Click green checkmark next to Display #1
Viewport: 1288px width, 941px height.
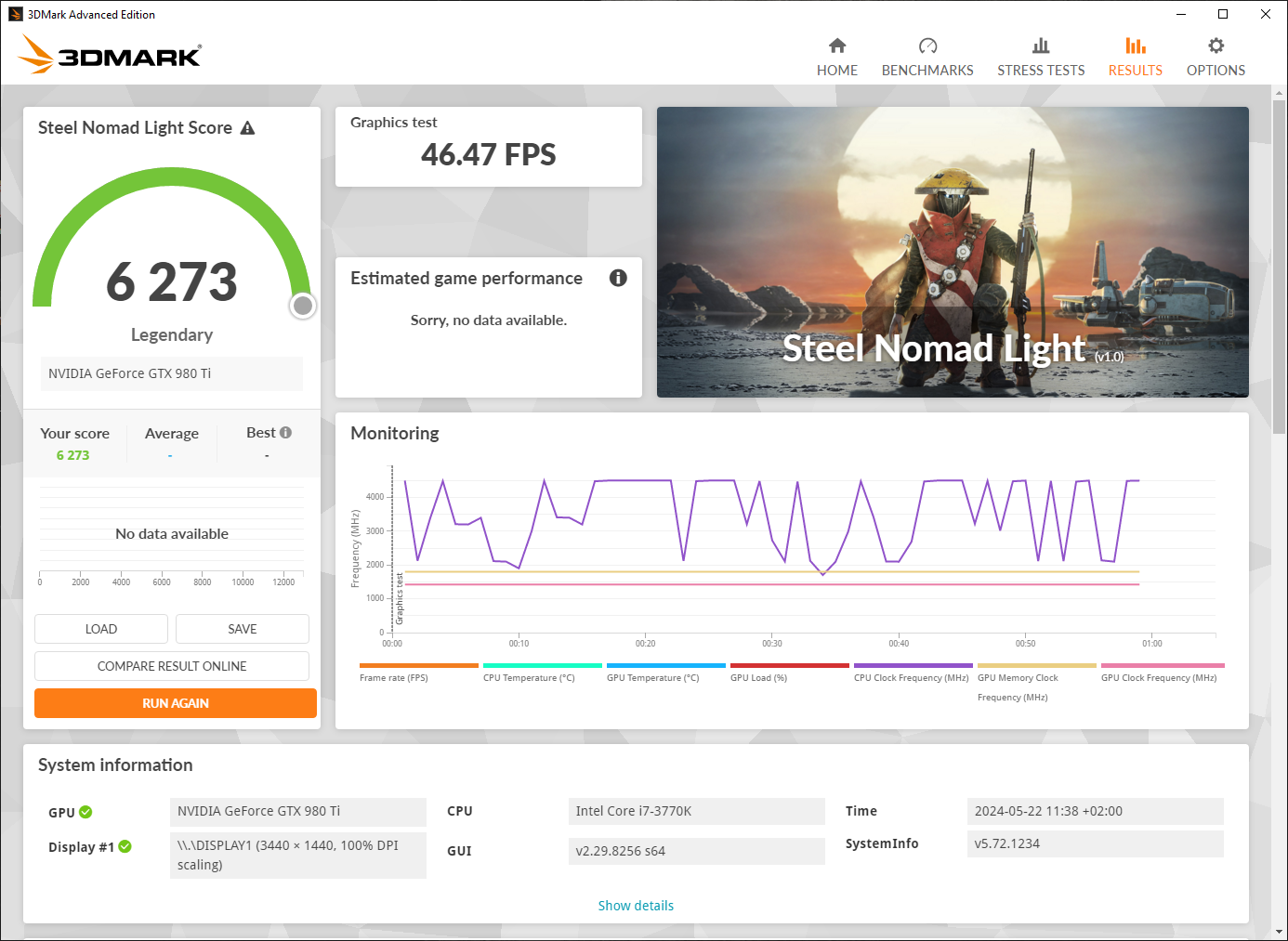125,846
